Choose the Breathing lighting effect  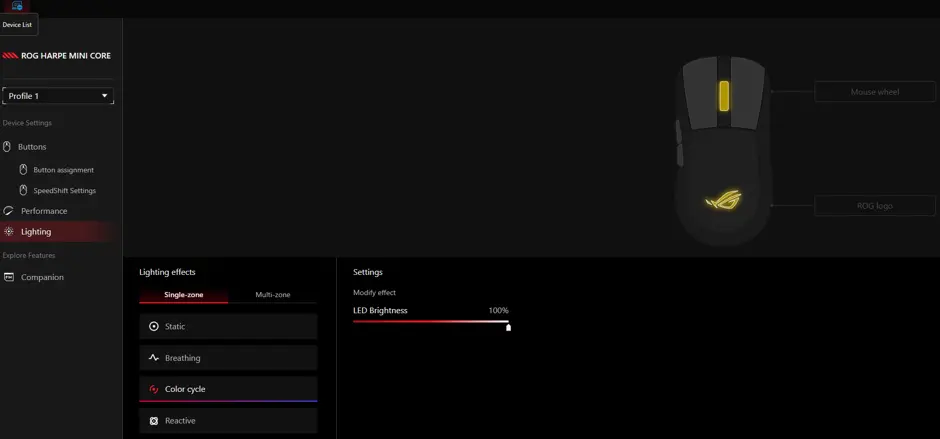pyautogui.click(x=228, y=358)
